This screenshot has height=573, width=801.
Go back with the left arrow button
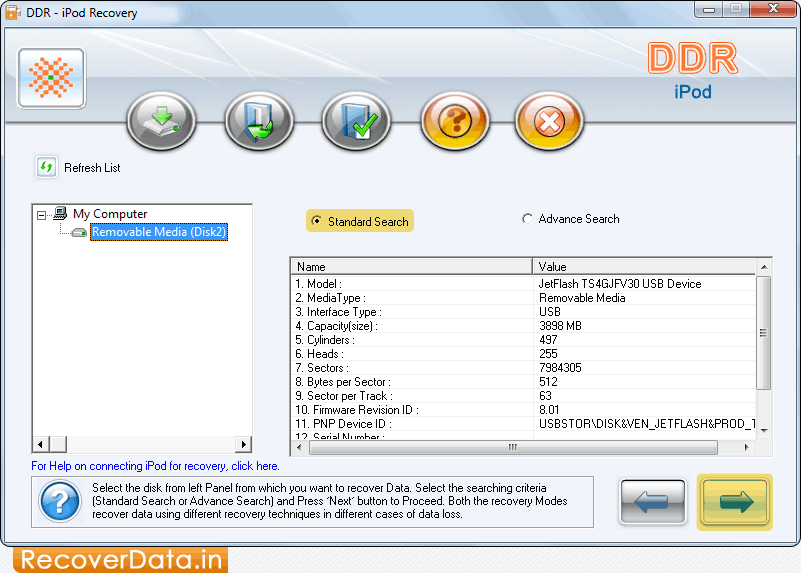pyautogui.click(x=653, y=502)
